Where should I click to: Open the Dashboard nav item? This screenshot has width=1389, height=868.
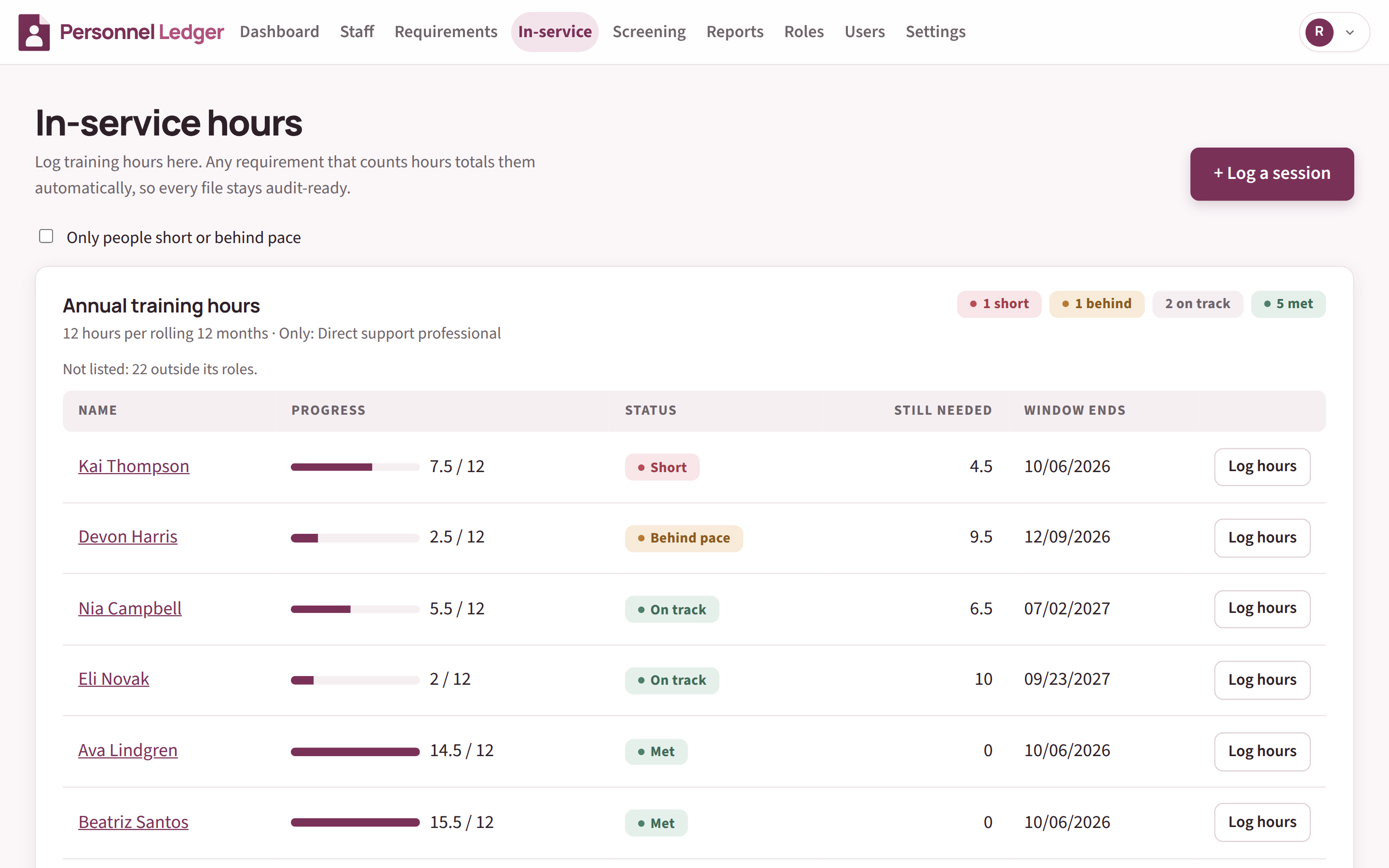click(280, 31)
